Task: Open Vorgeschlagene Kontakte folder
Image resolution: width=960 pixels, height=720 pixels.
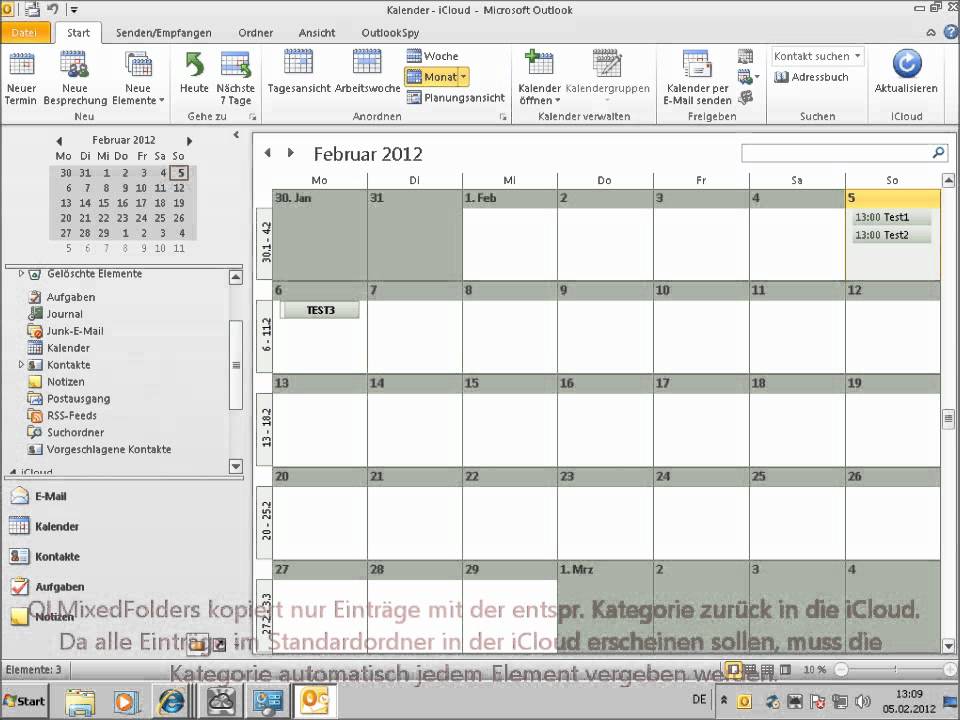Action: (x=99, y=449)
